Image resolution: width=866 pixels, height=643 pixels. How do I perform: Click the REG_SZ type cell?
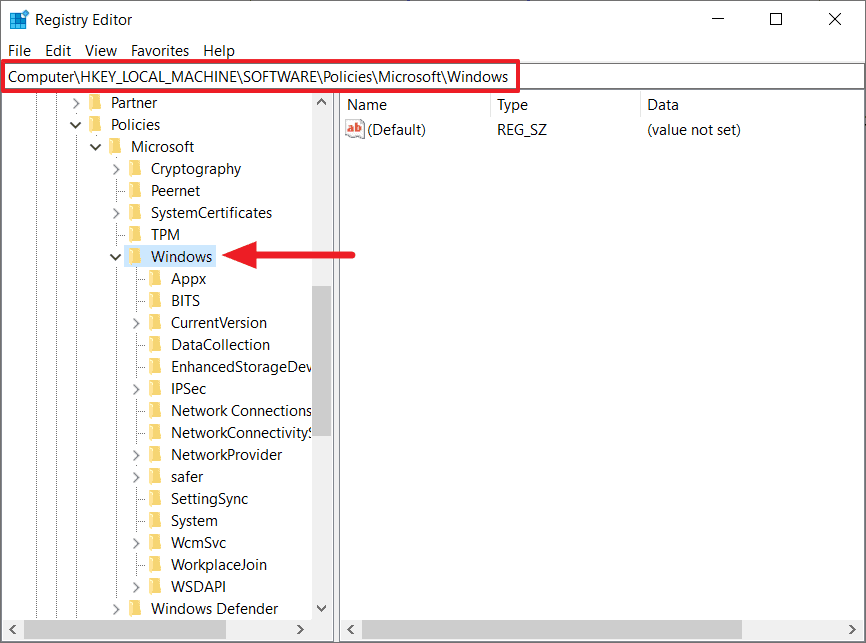coord(522,130)
